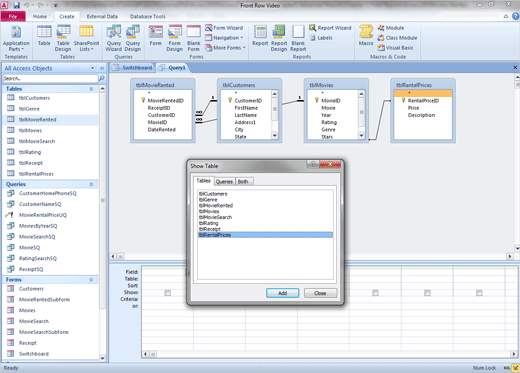Collapse the Tables group
Viewport: 520px width, 373px height.
pyautogui.click(x=91, y=89)
